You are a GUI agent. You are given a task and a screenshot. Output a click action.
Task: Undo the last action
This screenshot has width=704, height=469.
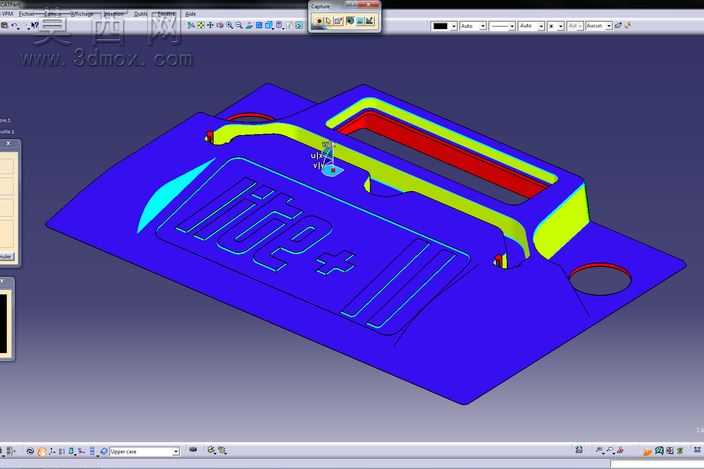[x=15, y=26]
